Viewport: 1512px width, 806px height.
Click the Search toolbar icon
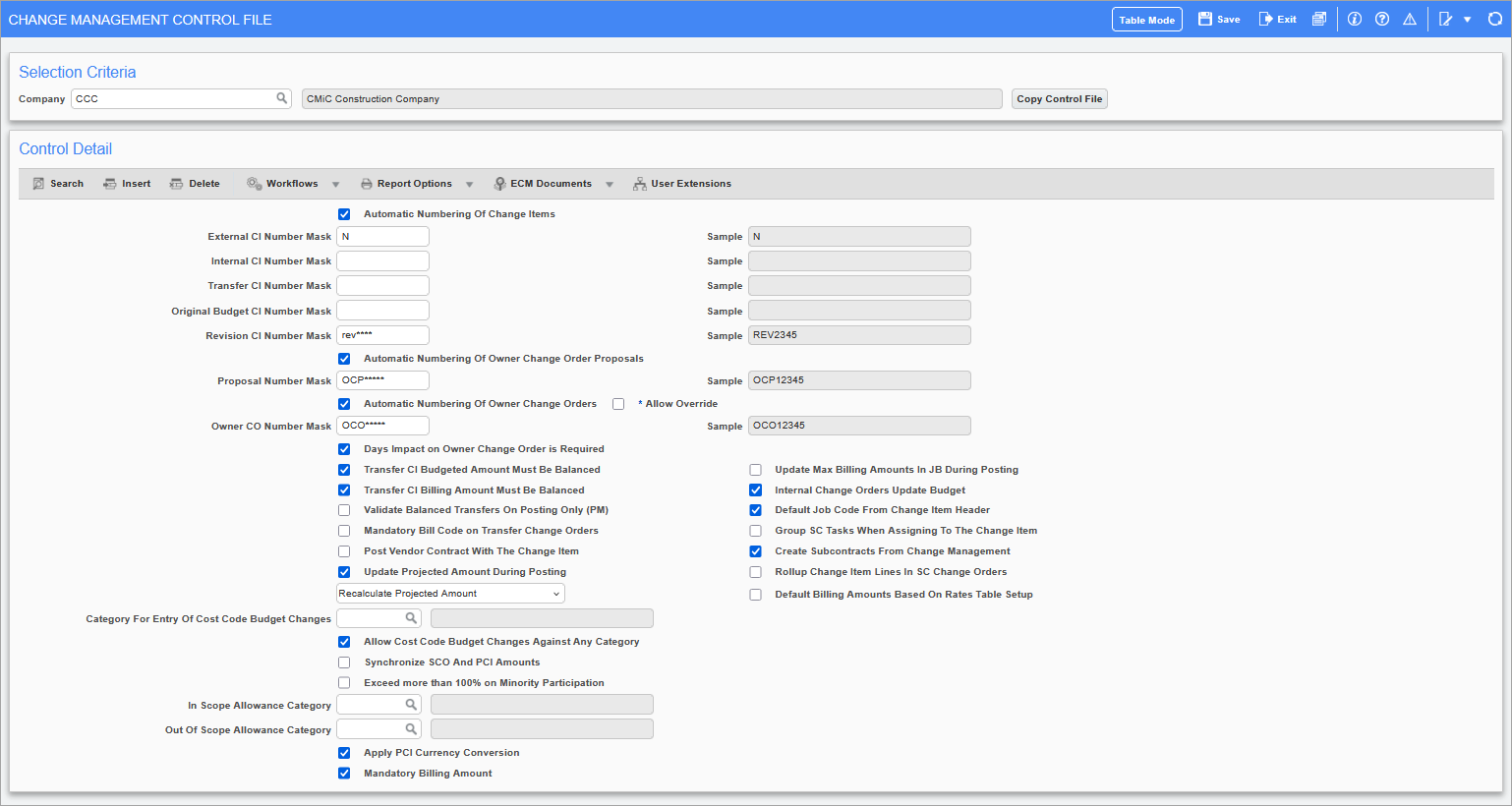(38, 184)
